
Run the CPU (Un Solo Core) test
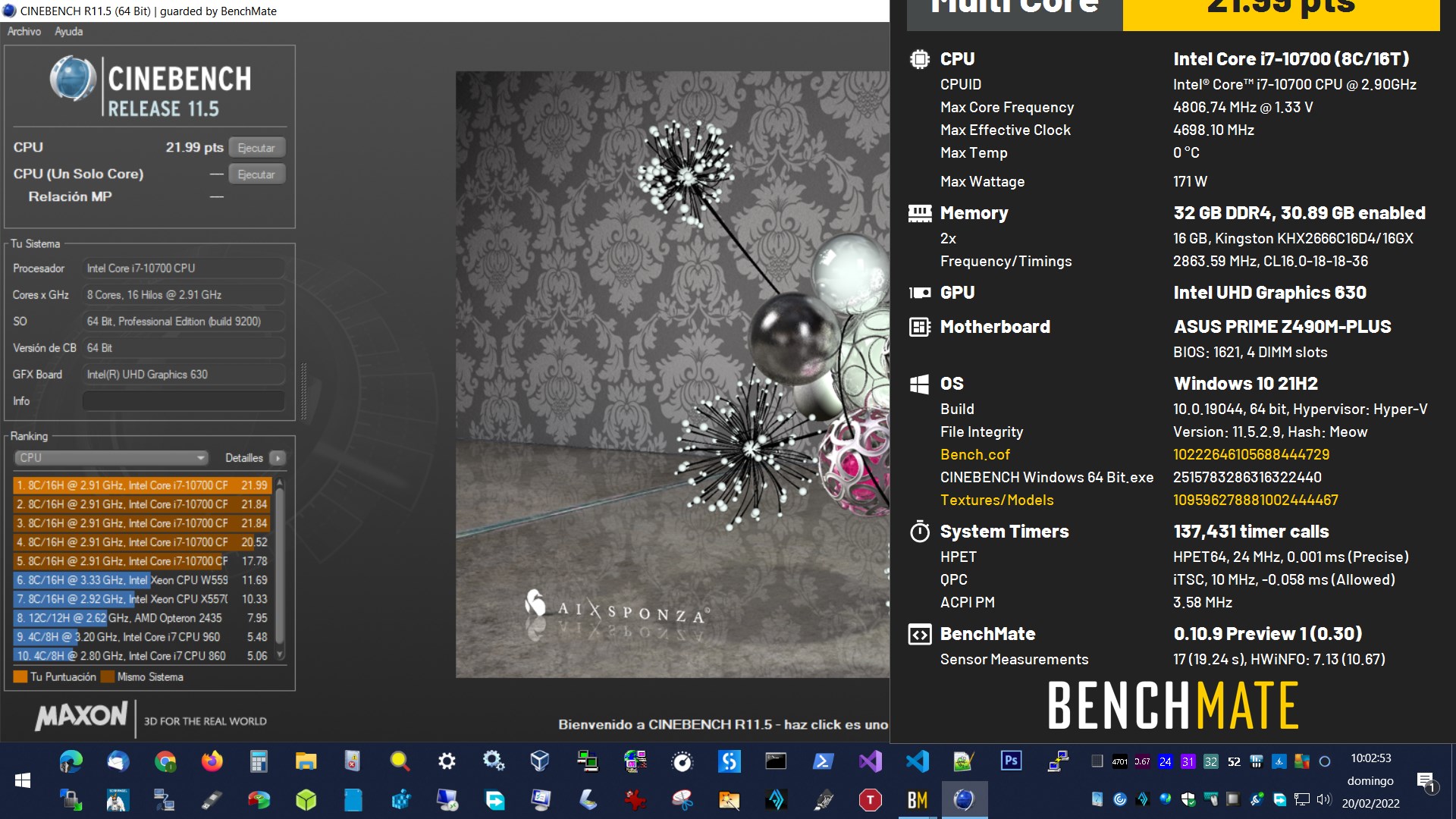[x=256, y=174]
